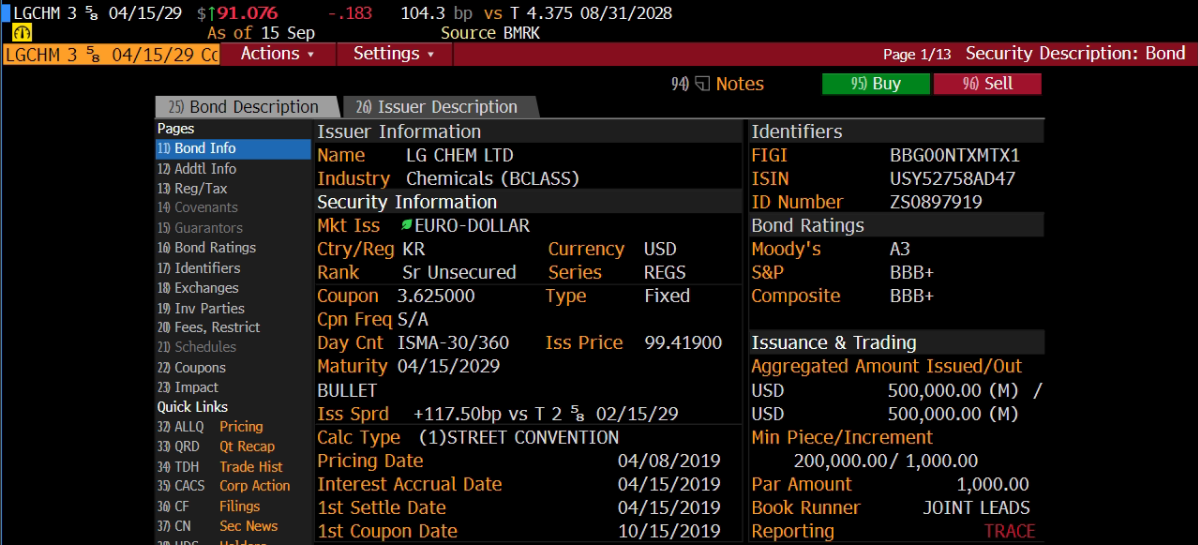Click Series REGS value
1198x545 pixels.
(665, 272)
